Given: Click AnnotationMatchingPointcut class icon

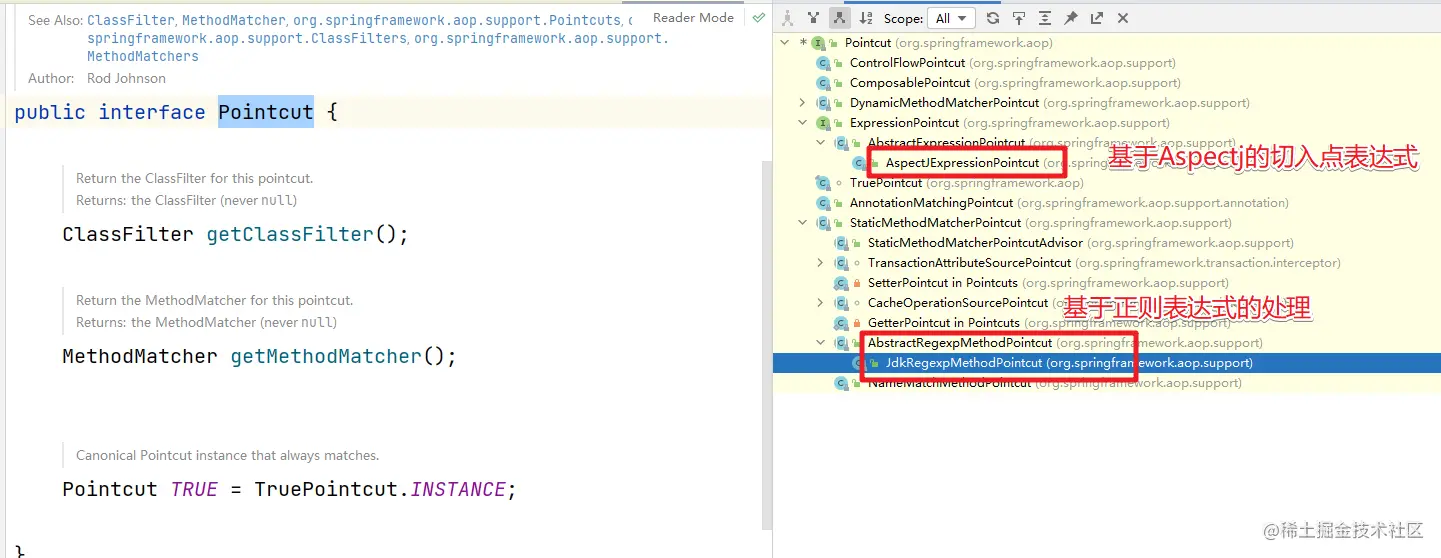Looking at the screenshot, I should point(824,203).
